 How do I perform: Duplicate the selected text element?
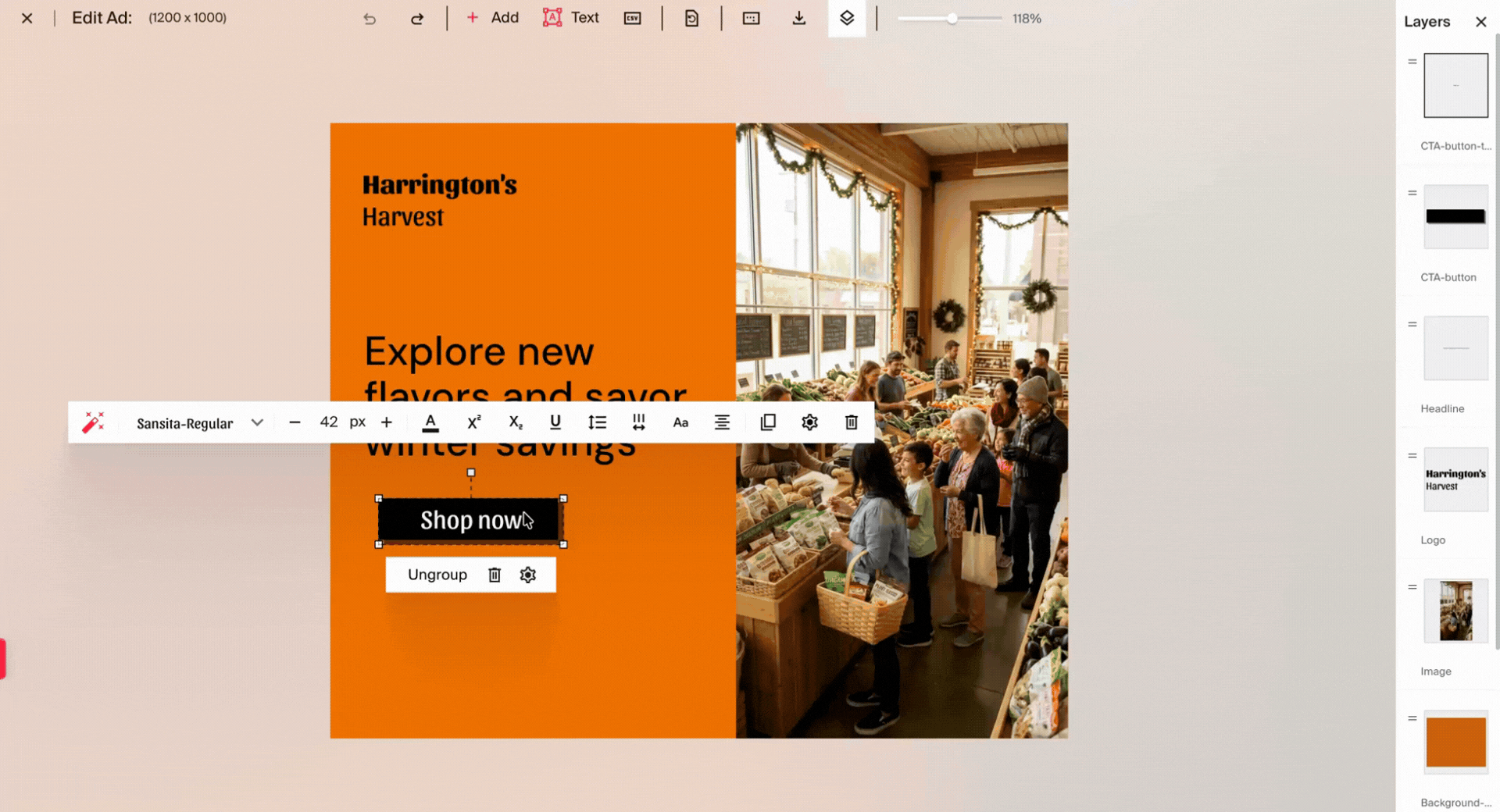(x=768, y=422)
